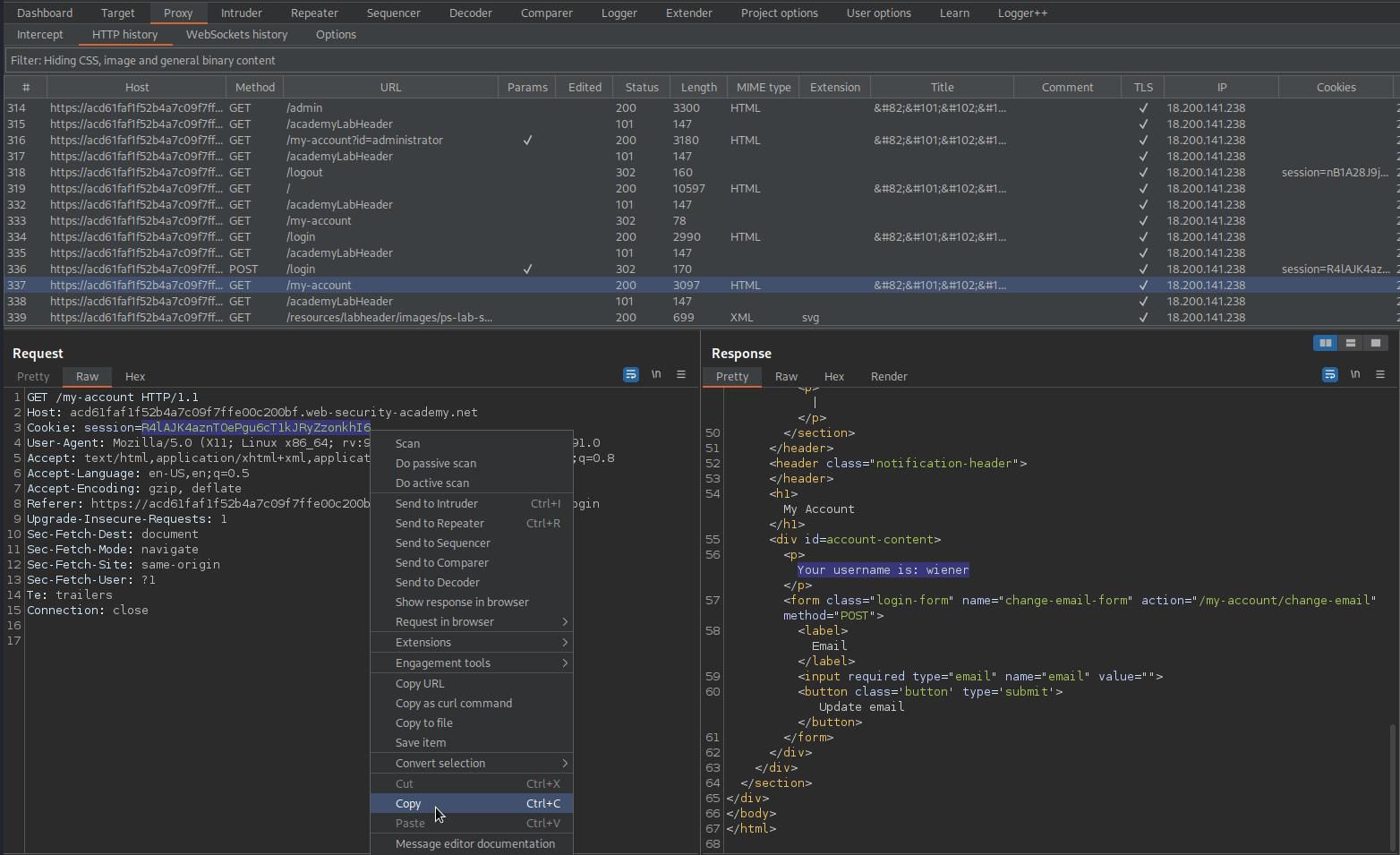
Task: Switch to the Comparer tab
Action: [x=547, y=13]
